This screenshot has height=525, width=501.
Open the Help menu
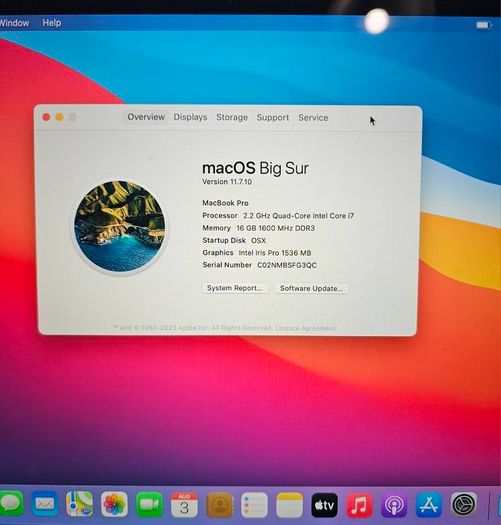coord(52,23)
